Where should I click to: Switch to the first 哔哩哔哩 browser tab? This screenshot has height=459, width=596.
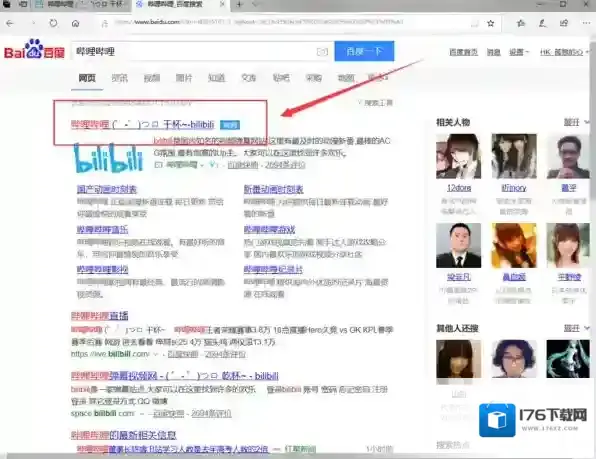point(82,5)
